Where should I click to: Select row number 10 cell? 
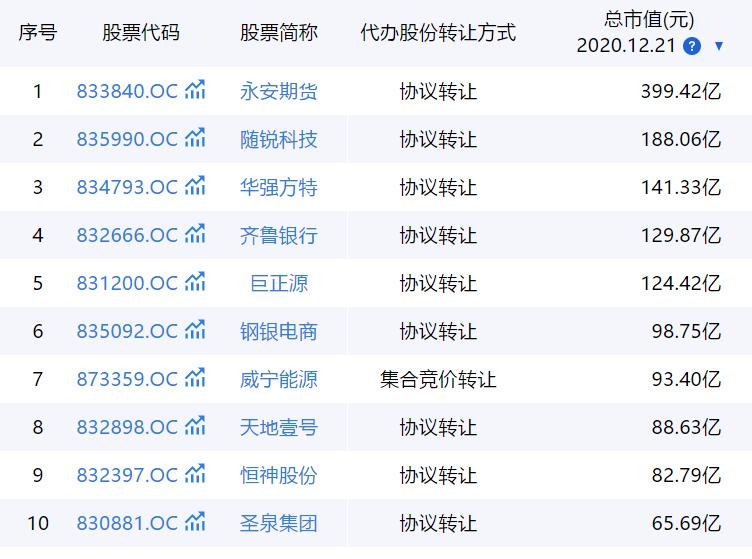pyautogui.click(x=38, y=523)
